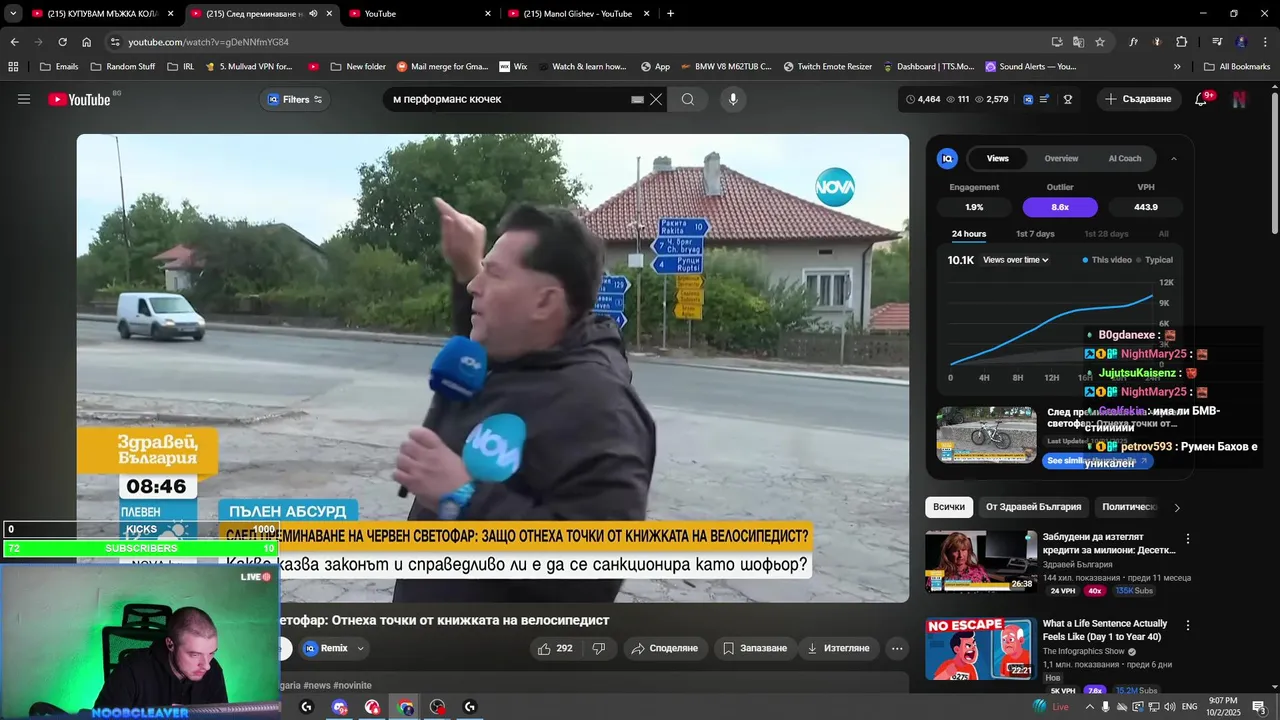Open the browser home page button
This screenshot has height=720, width=1280.
[86, 42]
